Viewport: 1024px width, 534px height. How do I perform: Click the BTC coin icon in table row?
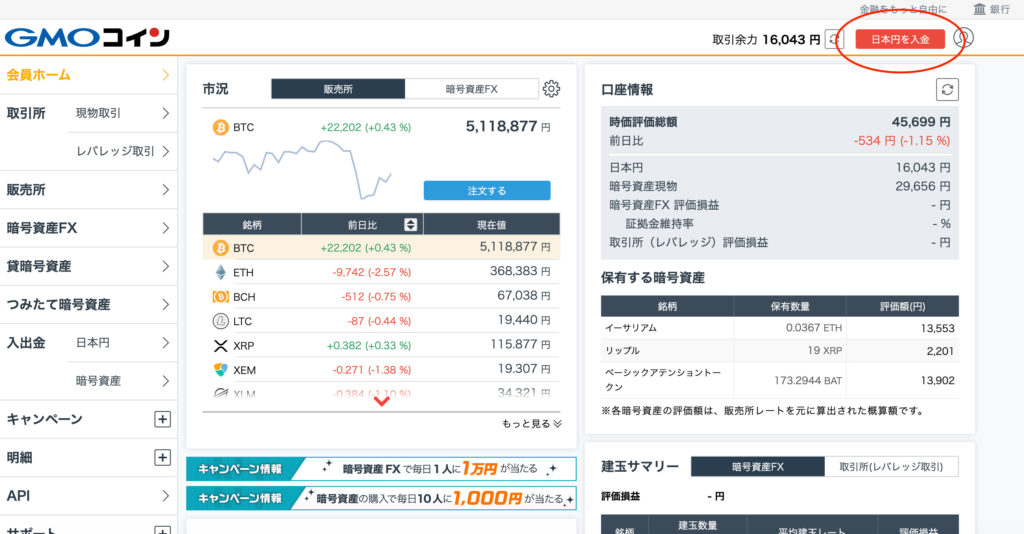pyautogui.click(x=221, y=248)
